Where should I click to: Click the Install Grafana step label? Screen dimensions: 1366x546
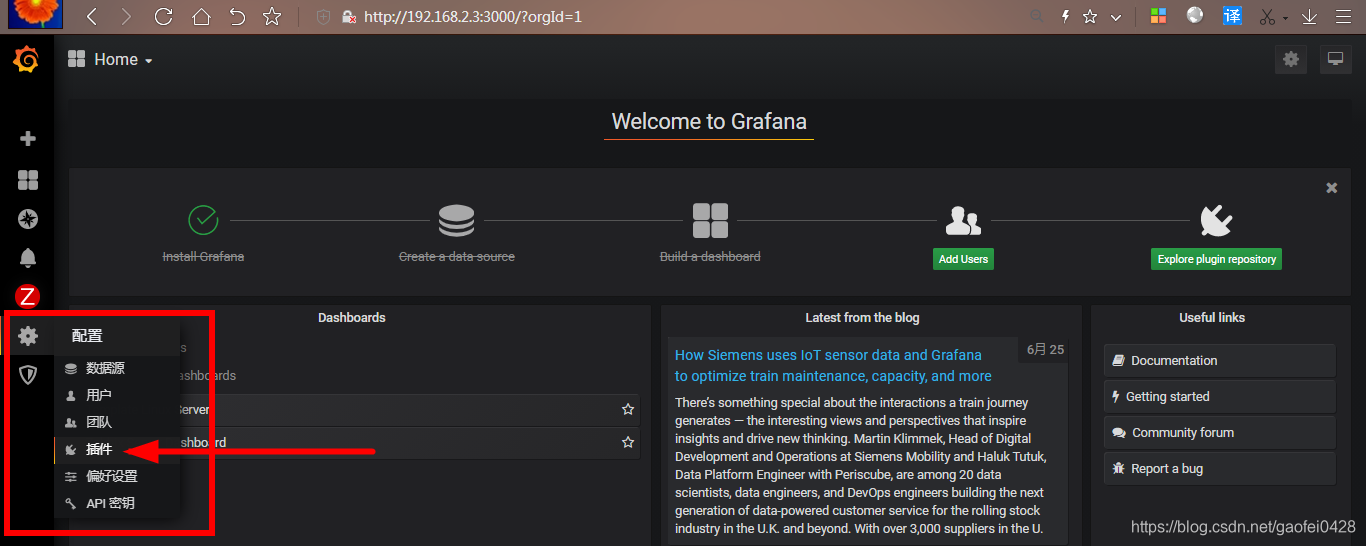click(203, 257)
